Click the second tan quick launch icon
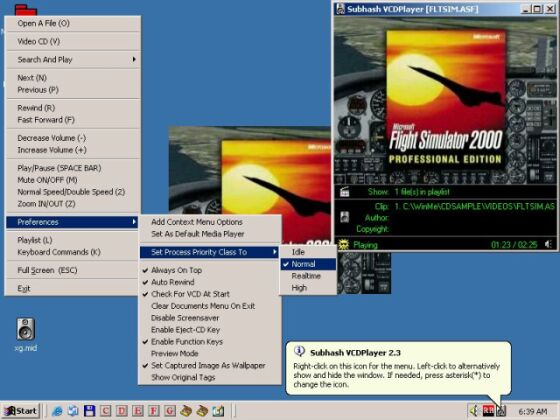 202,411
